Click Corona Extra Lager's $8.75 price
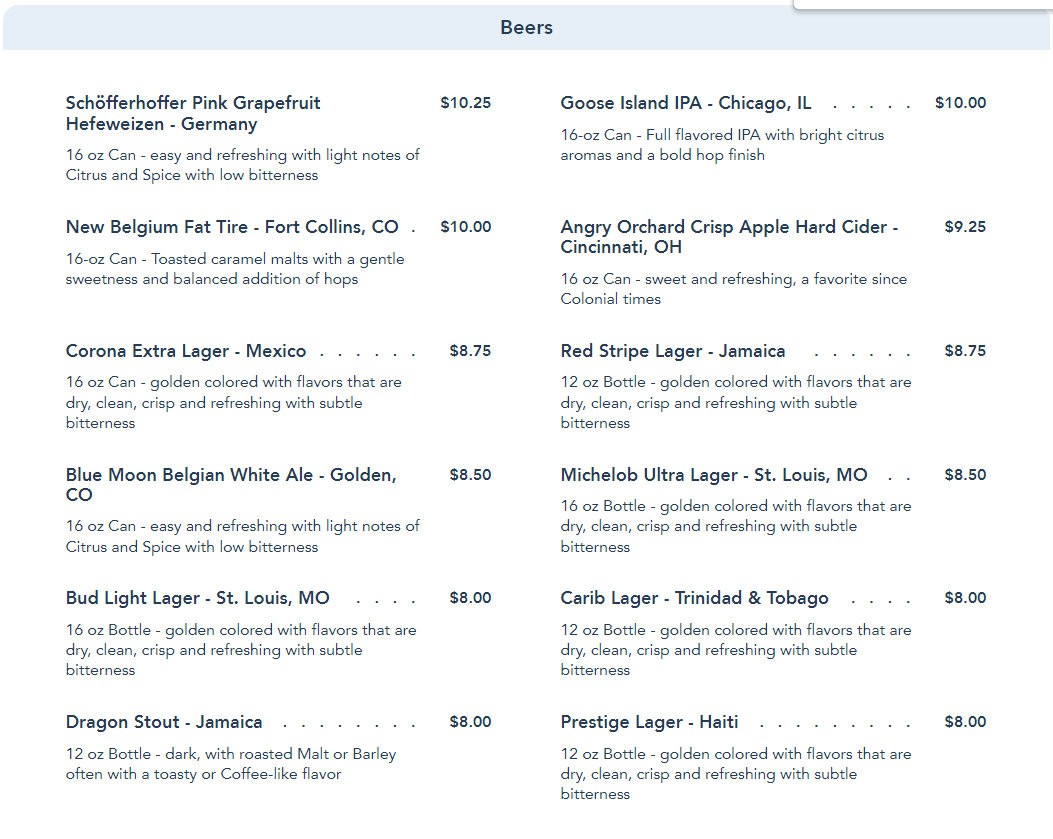The image size is (1053, 839). pyautogui.click(x=470, y=351)
